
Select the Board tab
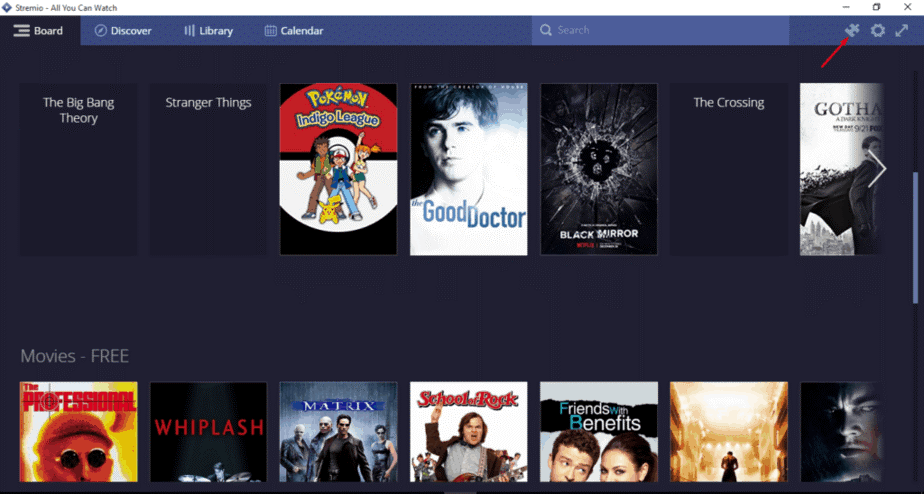[x=39, y=31]
